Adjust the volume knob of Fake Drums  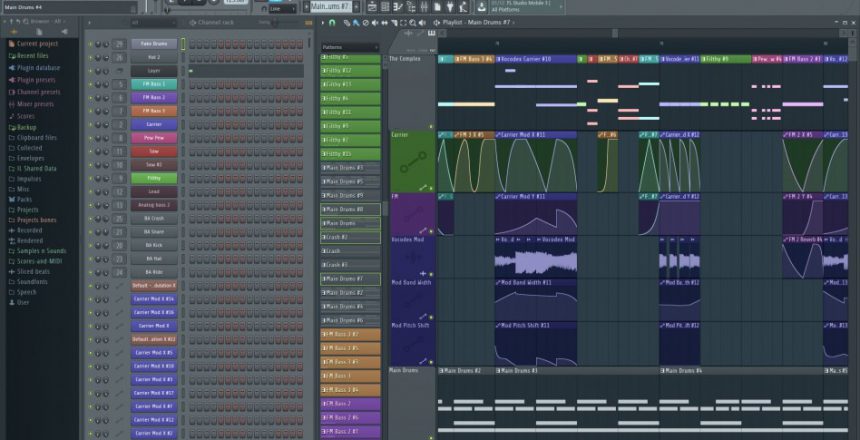tap(98, 44)
